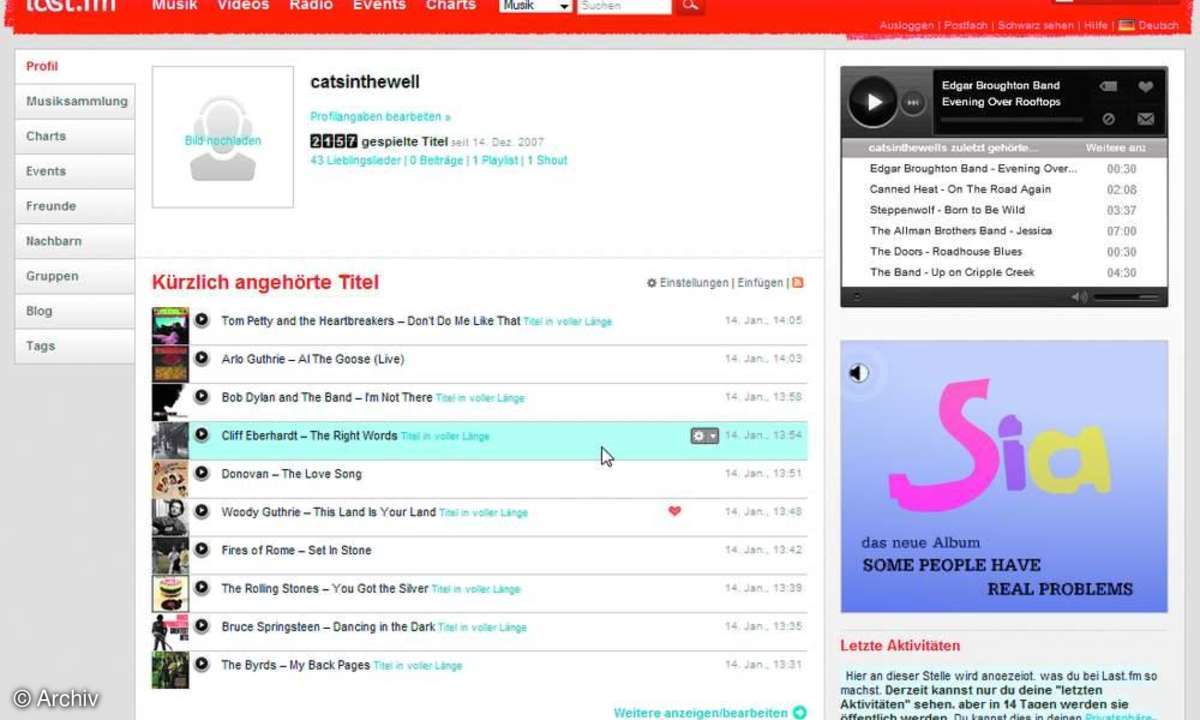The height and width of the screenshot is (720, 1200).
Task: Open the 1 Shout link
Action: [547, 160]
